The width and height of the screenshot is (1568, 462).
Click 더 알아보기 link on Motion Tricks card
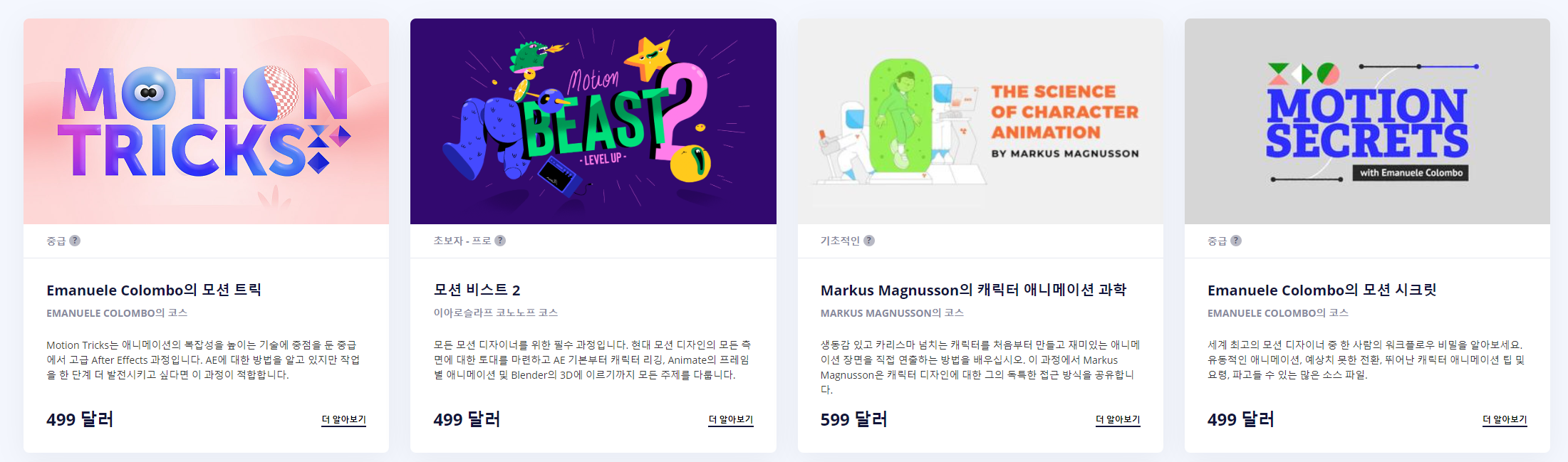click(343, 420)
